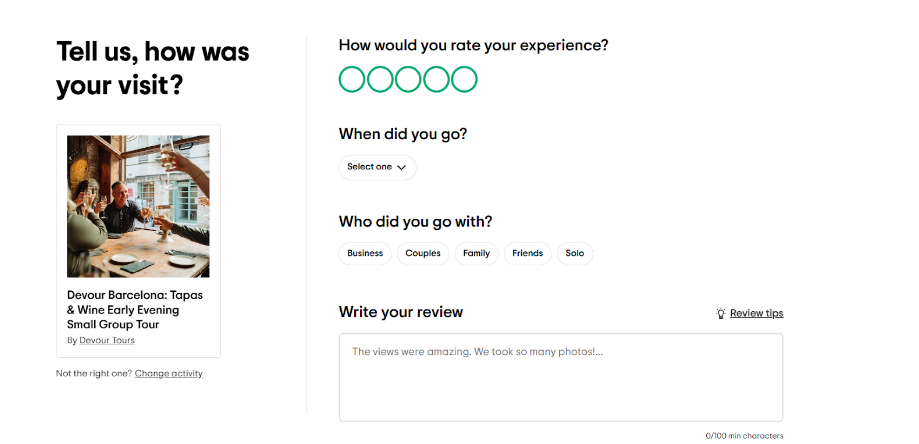Click the Devour Tours provider link
The width and height of the screenshot is (919, 444).
[x=107, y=340]
